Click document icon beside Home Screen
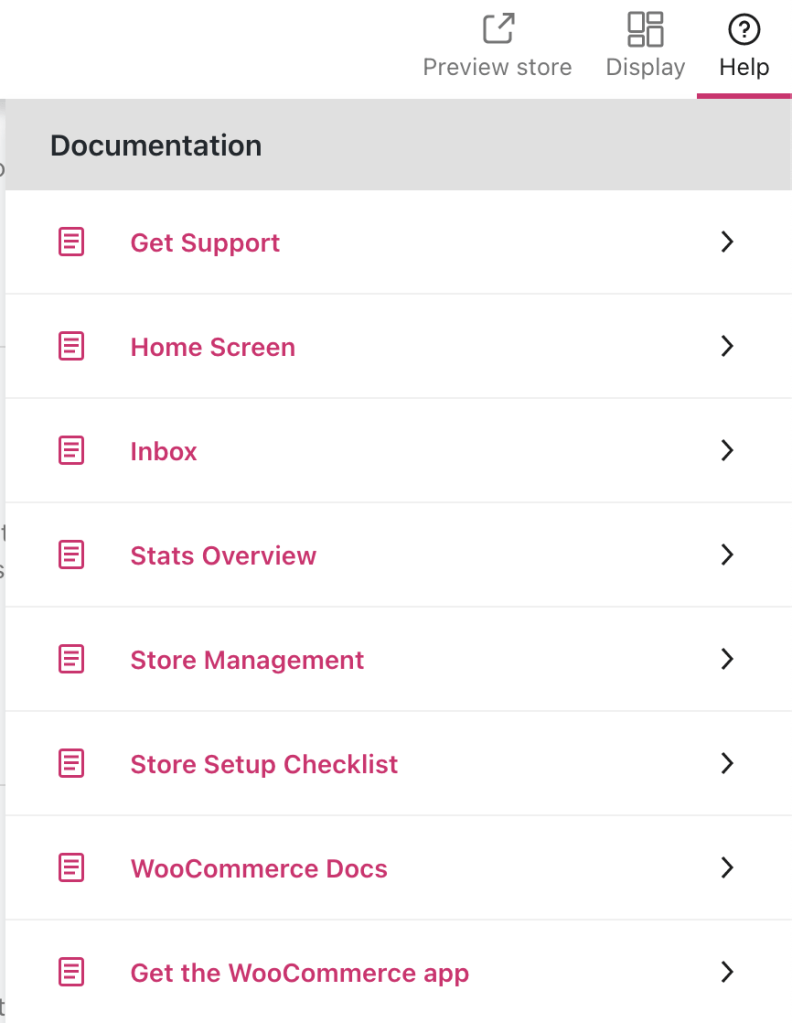 tap(71, 347)
